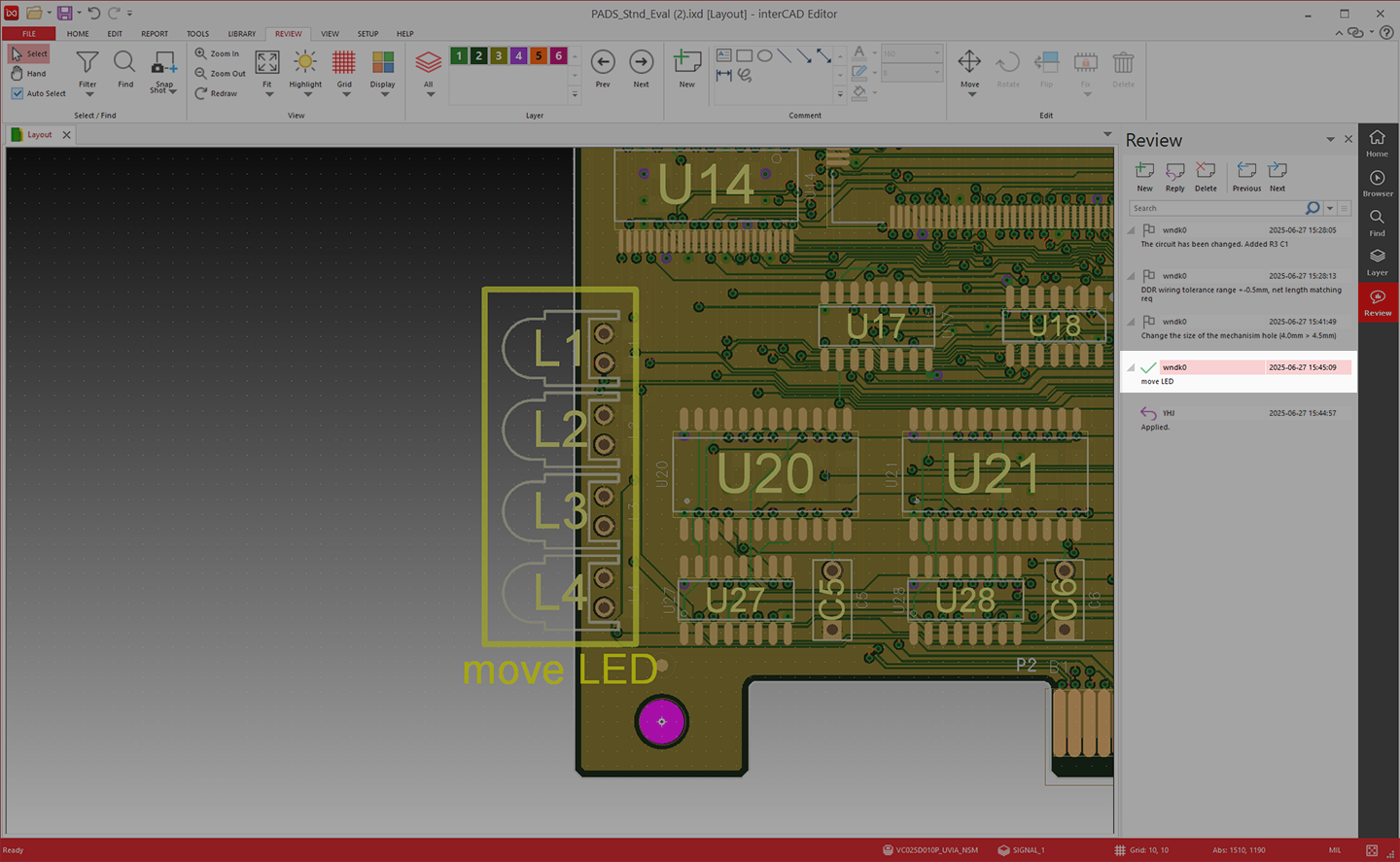This screenshot has width=1400, height=862.
Task: Click the New comment icon in Review panel
Action: pos(1144,177)
